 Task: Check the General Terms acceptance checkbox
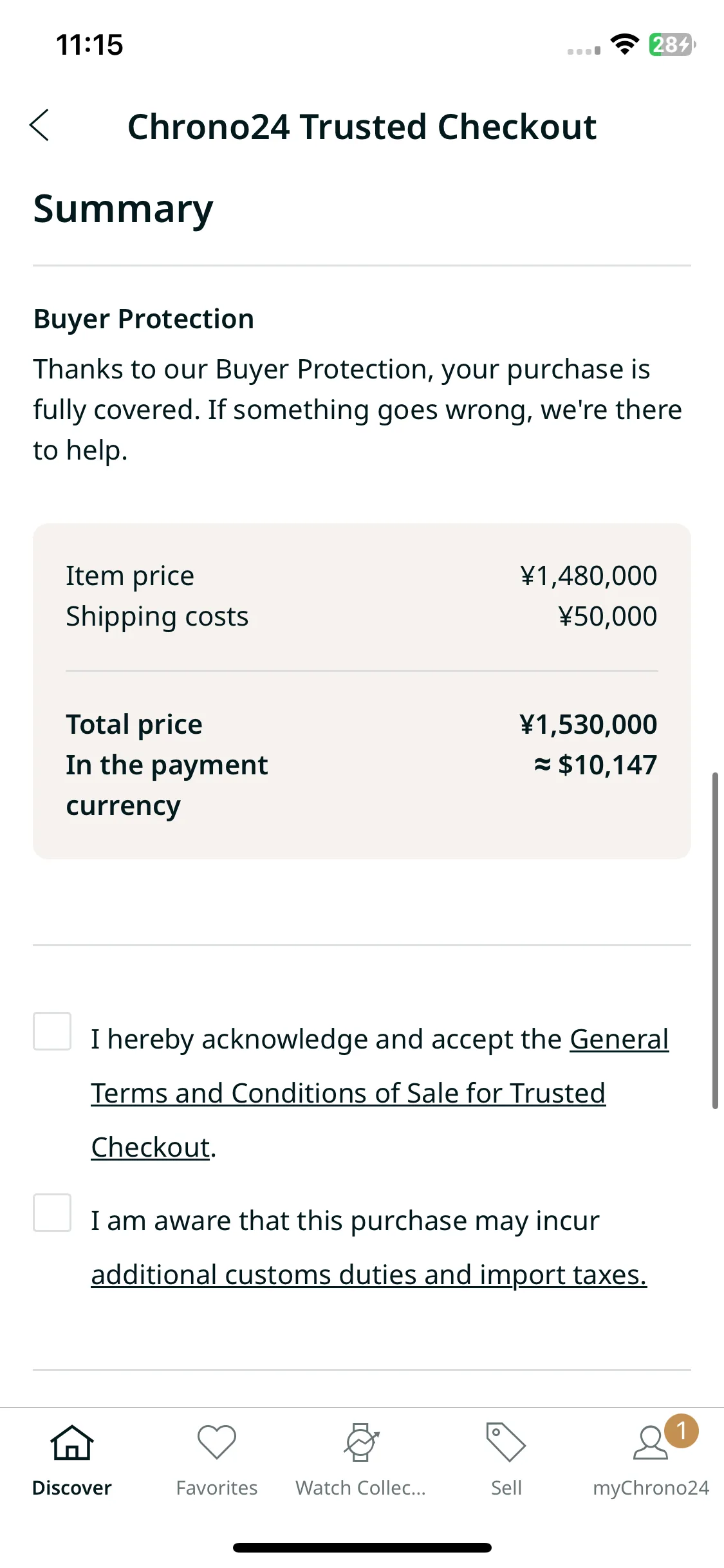(52, 1031)
